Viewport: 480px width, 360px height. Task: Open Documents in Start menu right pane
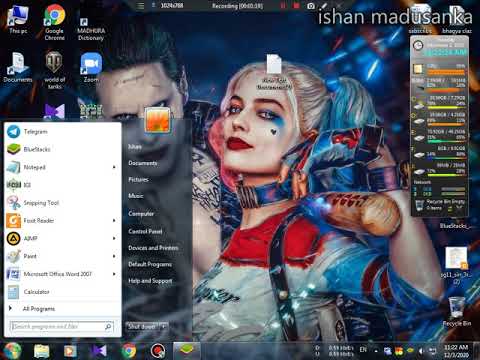click(x=143, y=163)
